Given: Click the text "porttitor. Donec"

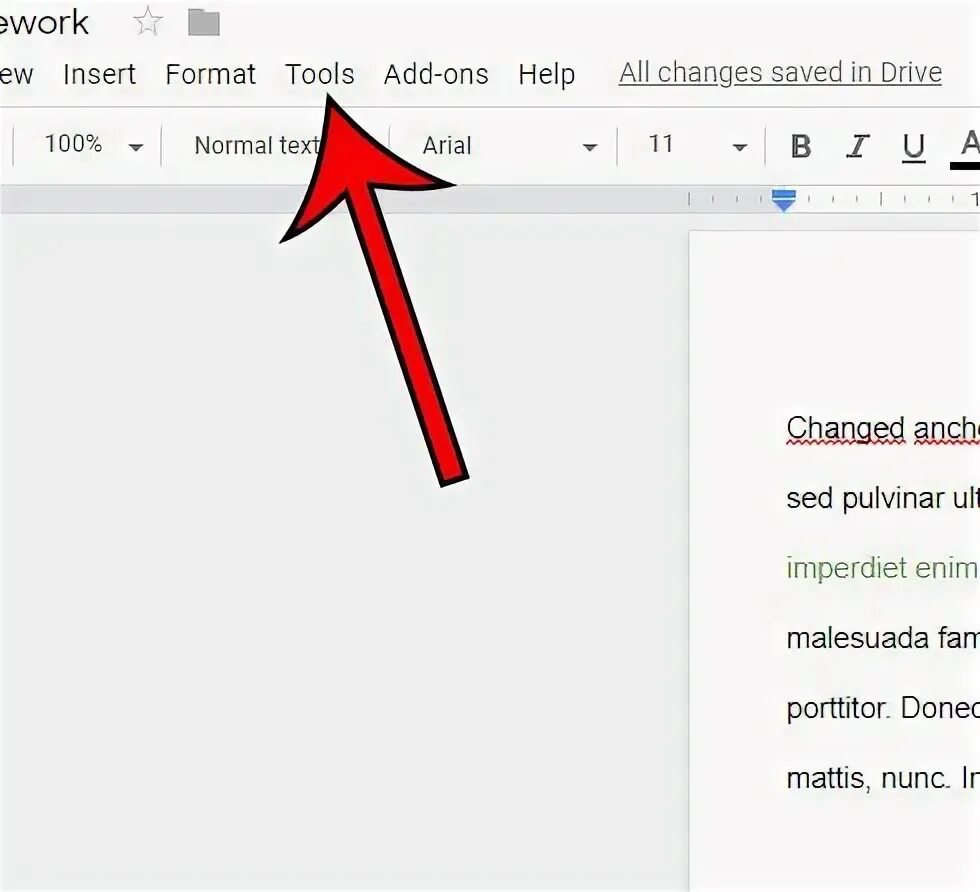Looking at the screenshot, I should [x=882, y=709].
